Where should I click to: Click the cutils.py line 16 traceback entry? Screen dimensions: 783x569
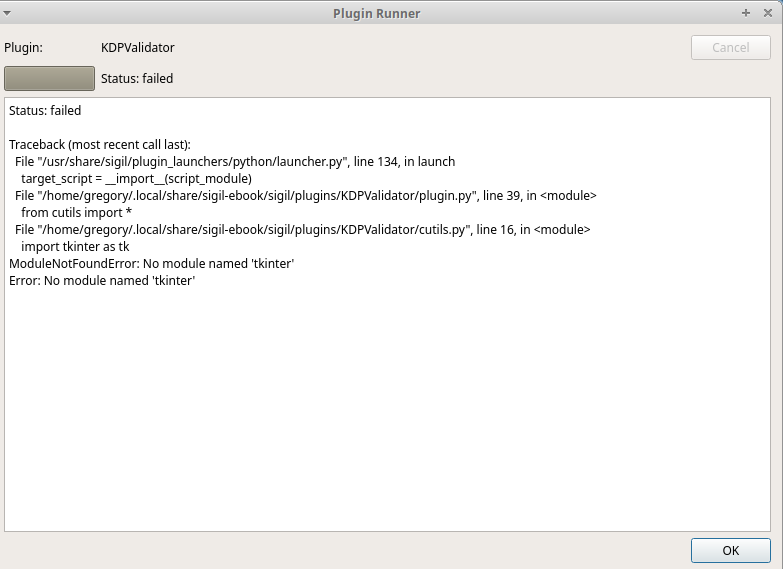click(x=302, y=229)
